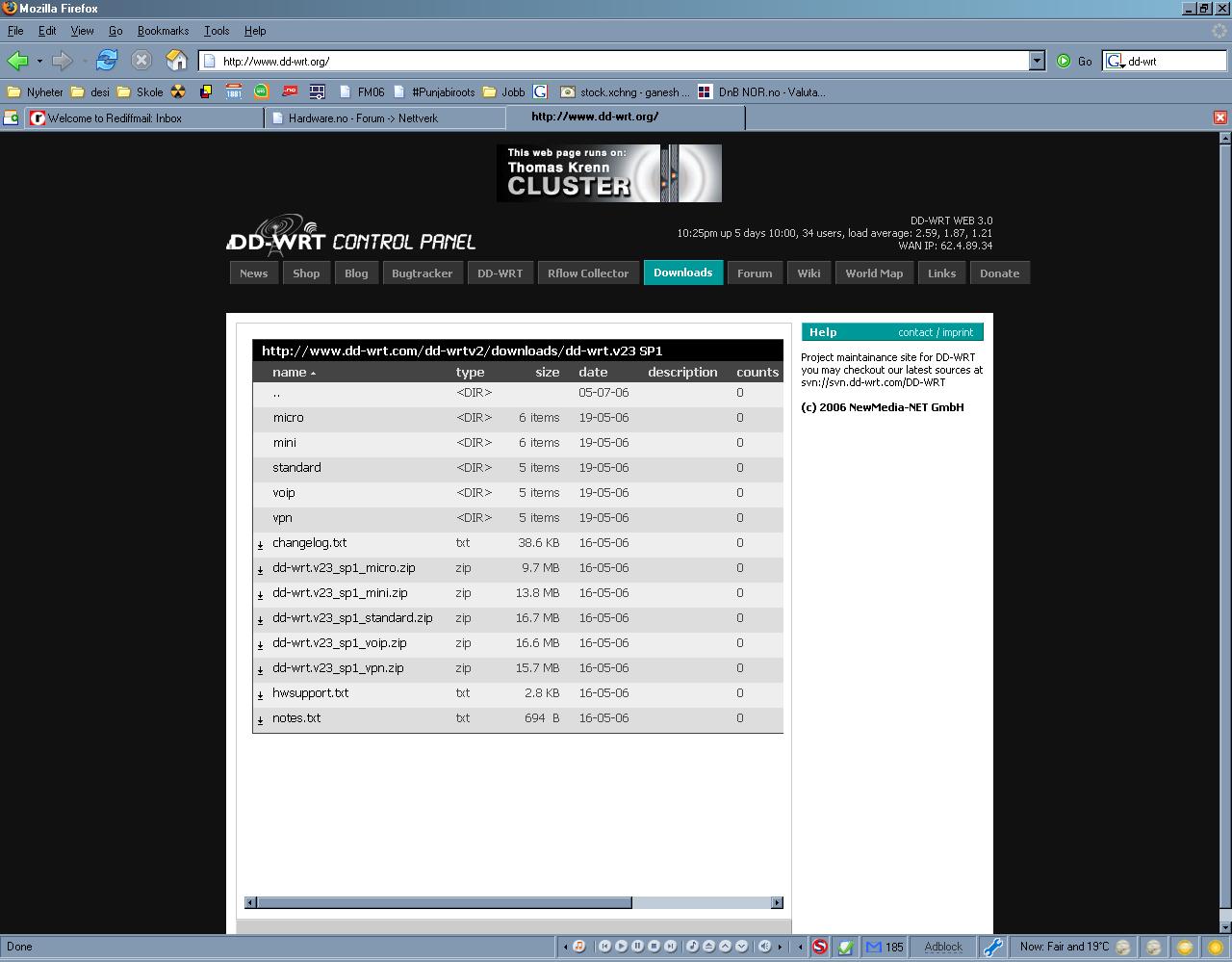Image resolution: width=1232 pixels, height=962 pixels.
Task: Download changelog.txt via its arrow icon
Action: pos(260,545)
